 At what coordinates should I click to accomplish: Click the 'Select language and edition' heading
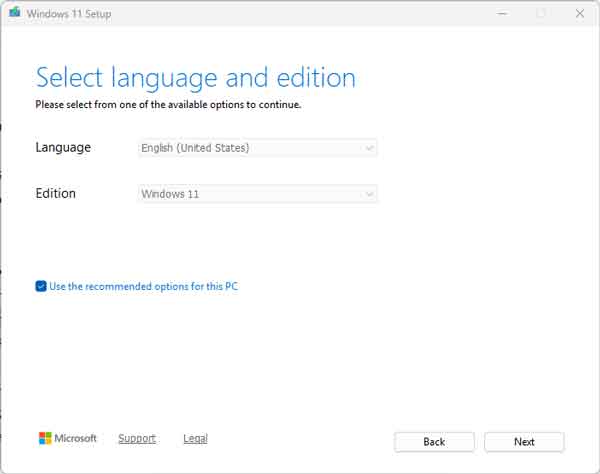pyautogui.click(x=196, y=78)
